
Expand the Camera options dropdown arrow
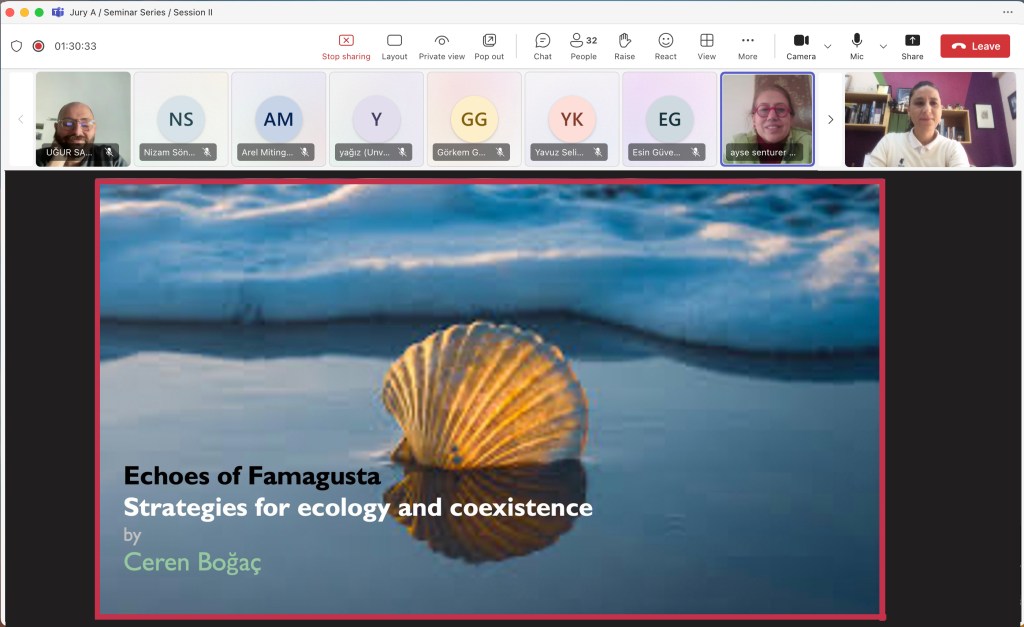click(827, 47)
